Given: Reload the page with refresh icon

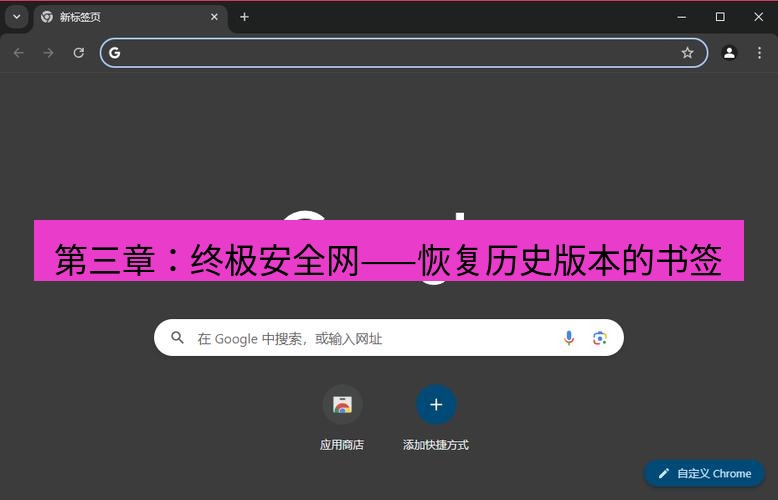Looking at the screenshot, I should (78, 53).
